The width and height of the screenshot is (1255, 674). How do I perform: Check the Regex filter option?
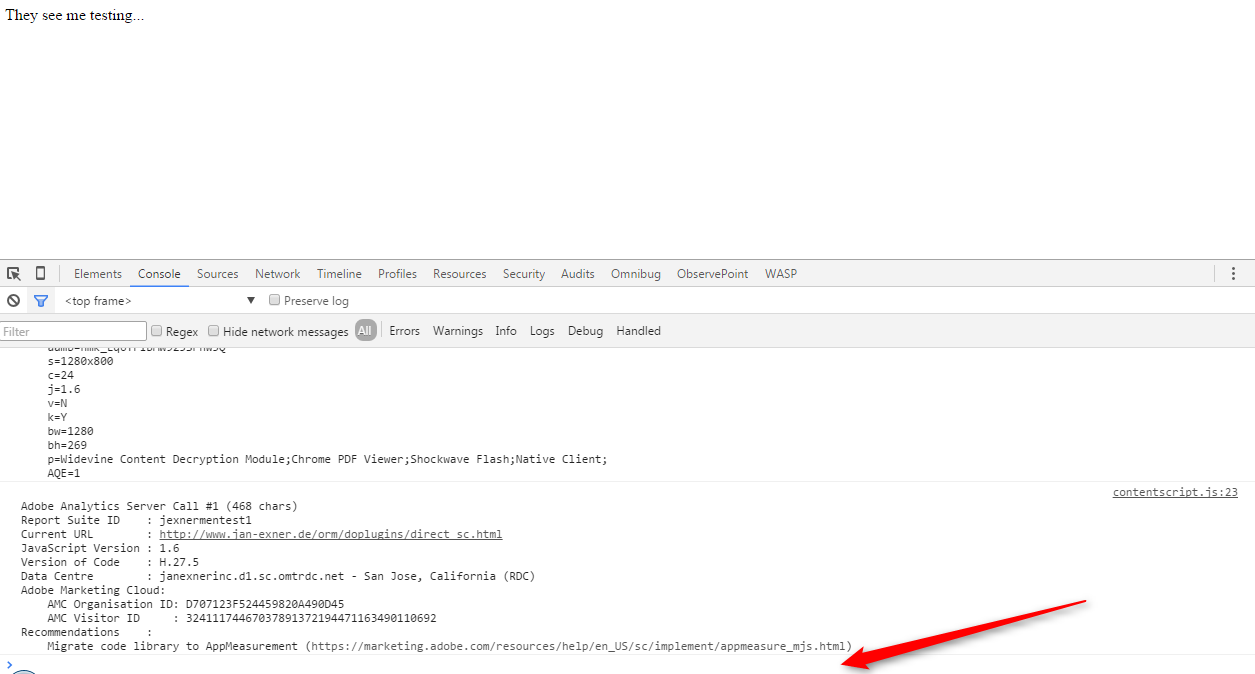157,331
